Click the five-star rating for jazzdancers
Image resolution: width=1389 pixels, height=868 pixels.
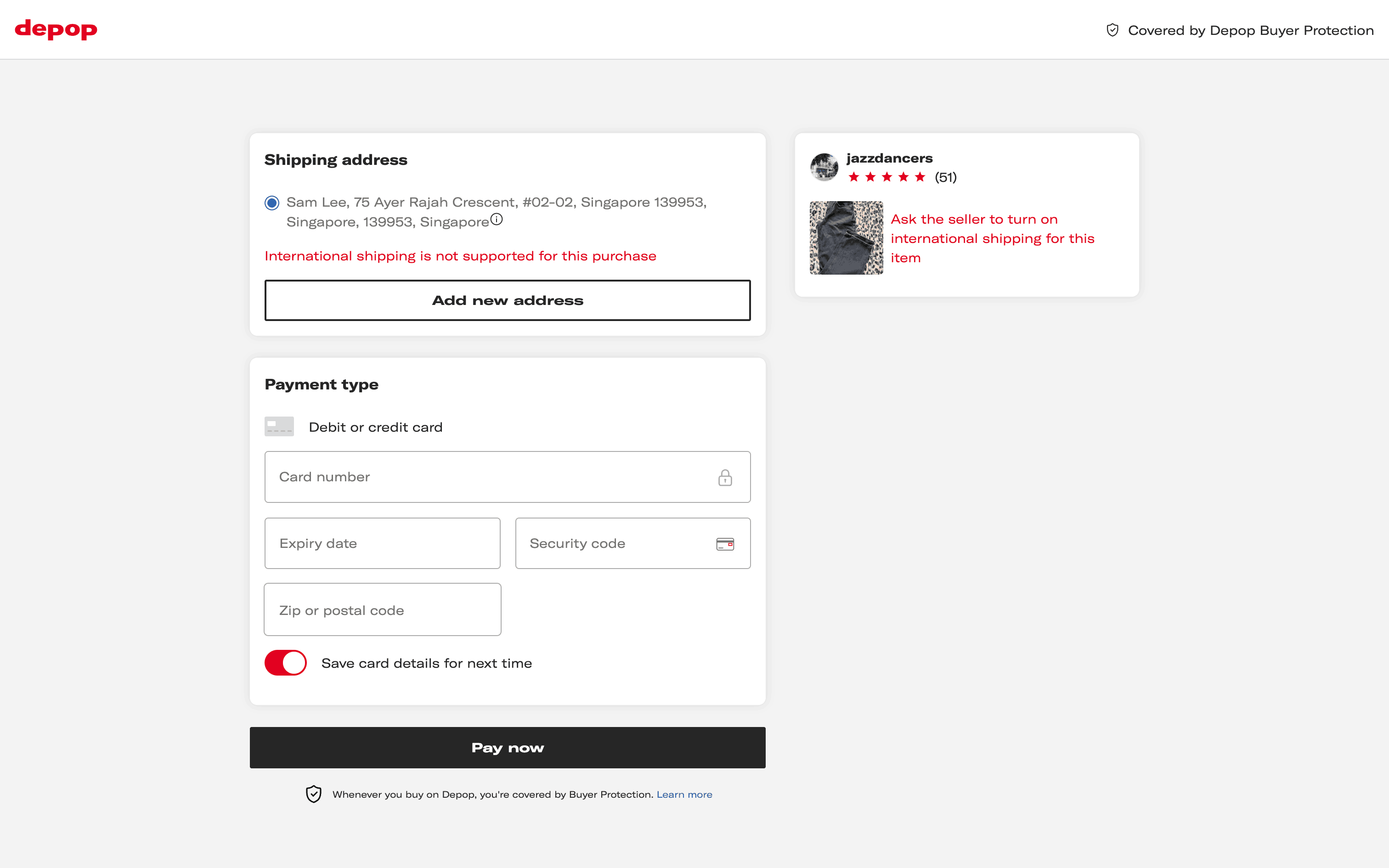(x=886, y=177)
